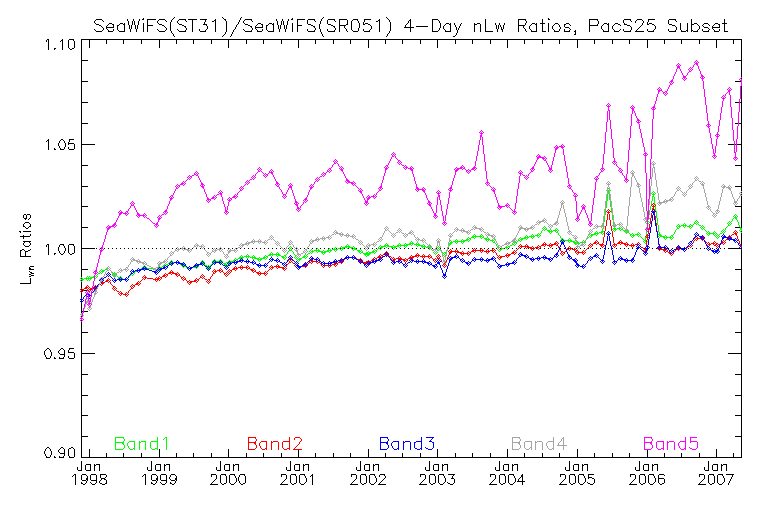Click the Lwn Ratios y-axis label
The image size is (768, 512).
(x=26, y=249)
